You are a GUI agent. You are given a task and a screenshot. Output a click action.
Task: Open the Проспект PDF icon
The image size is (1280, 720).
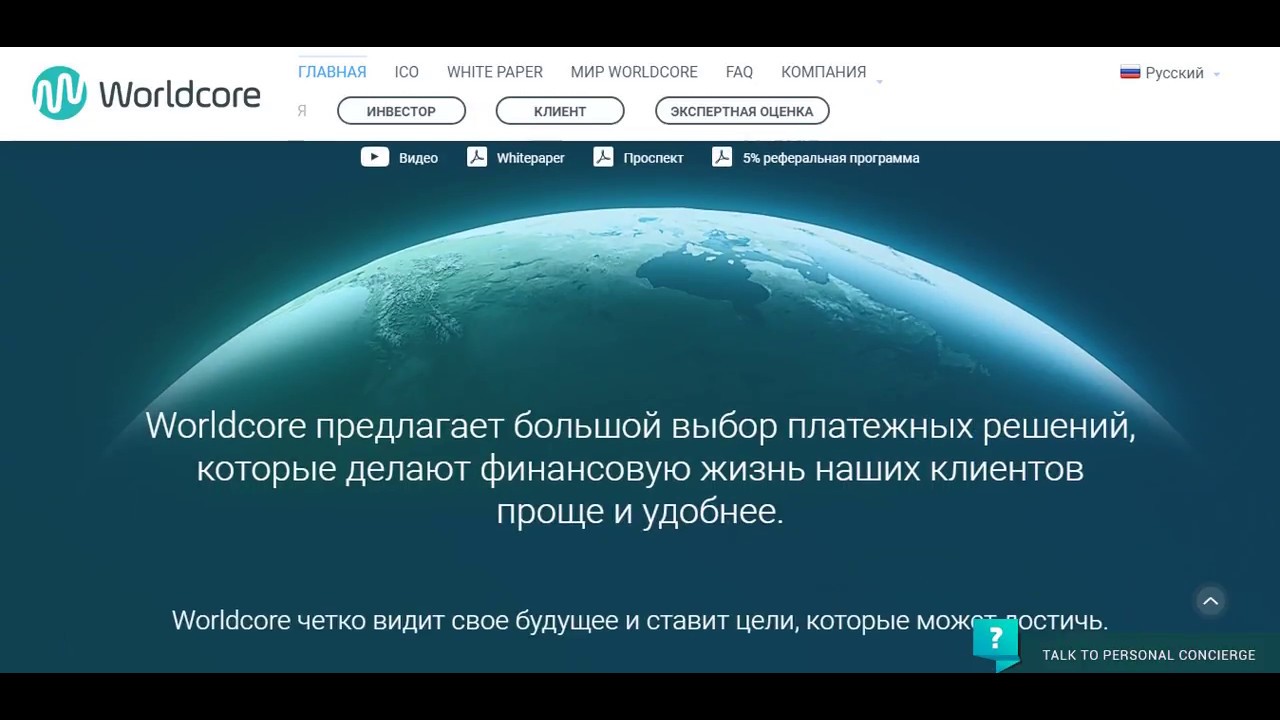click(x=603, y=157)
